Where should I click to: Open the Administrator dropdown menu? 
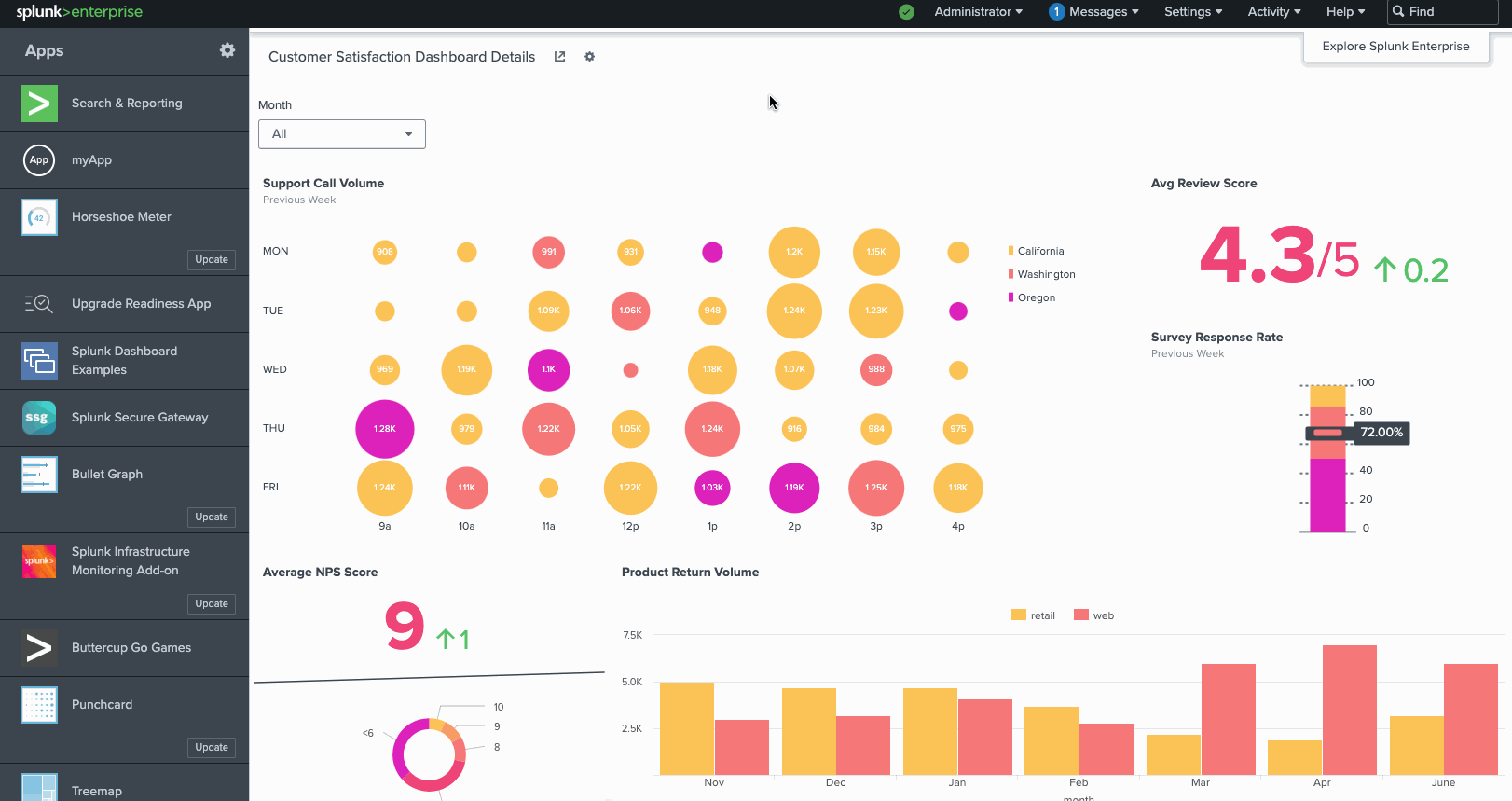coord(978,12)
